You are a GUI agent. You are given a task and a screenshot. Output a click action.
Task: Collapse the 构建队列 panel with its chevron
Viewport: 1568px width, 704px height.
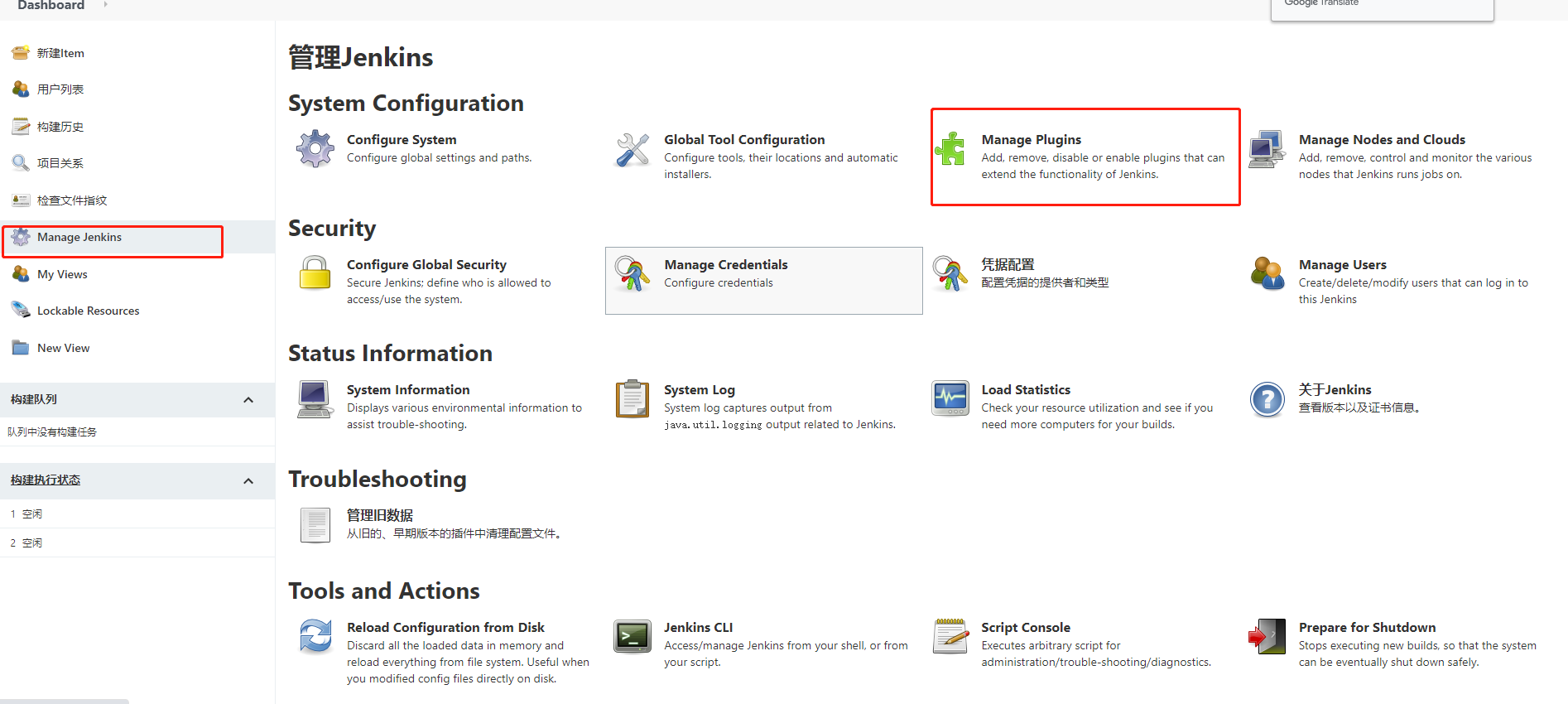click(x=248, y=400)
